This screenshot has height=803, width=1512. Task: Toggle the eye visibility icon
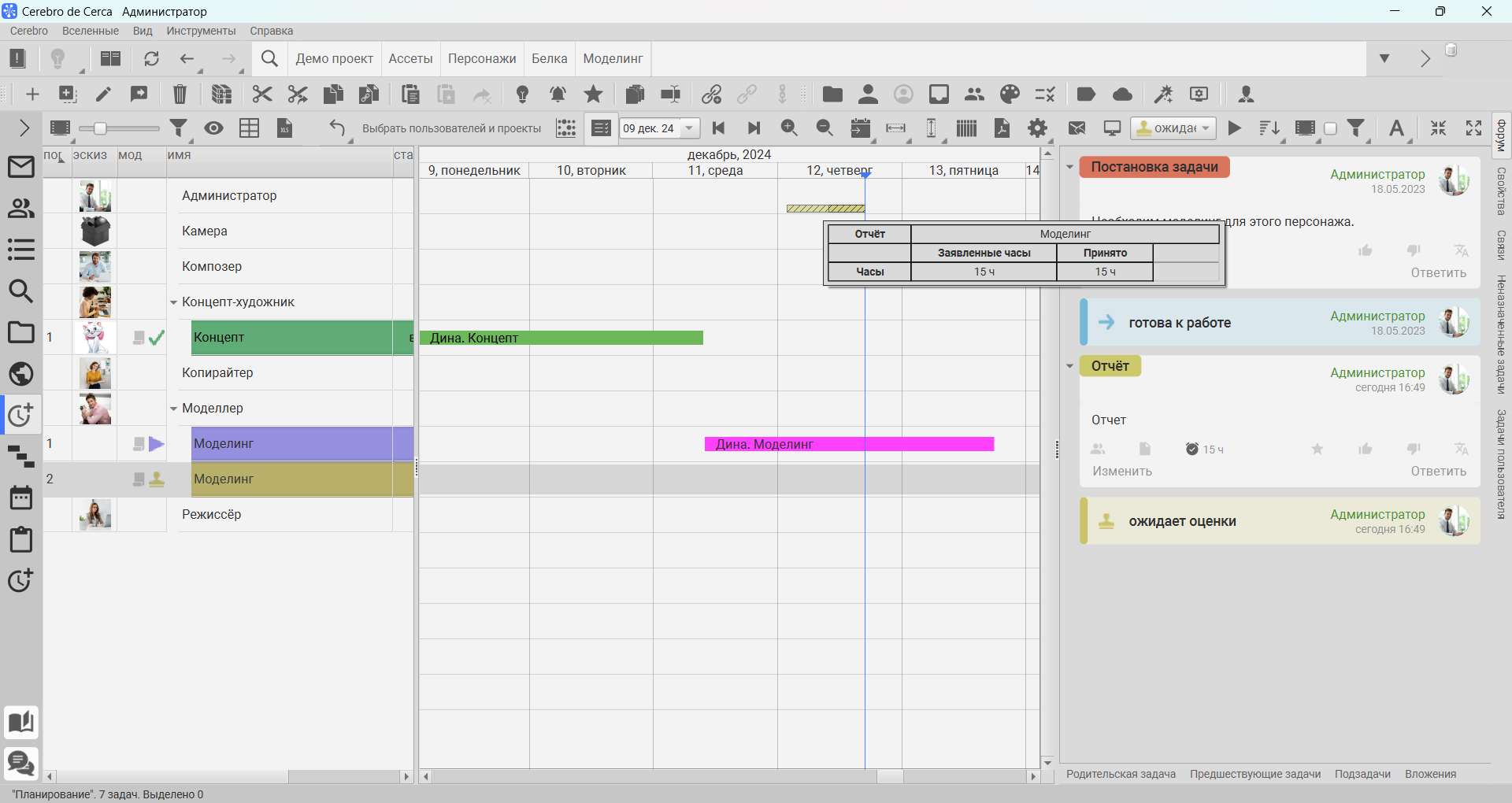[214, 128]
